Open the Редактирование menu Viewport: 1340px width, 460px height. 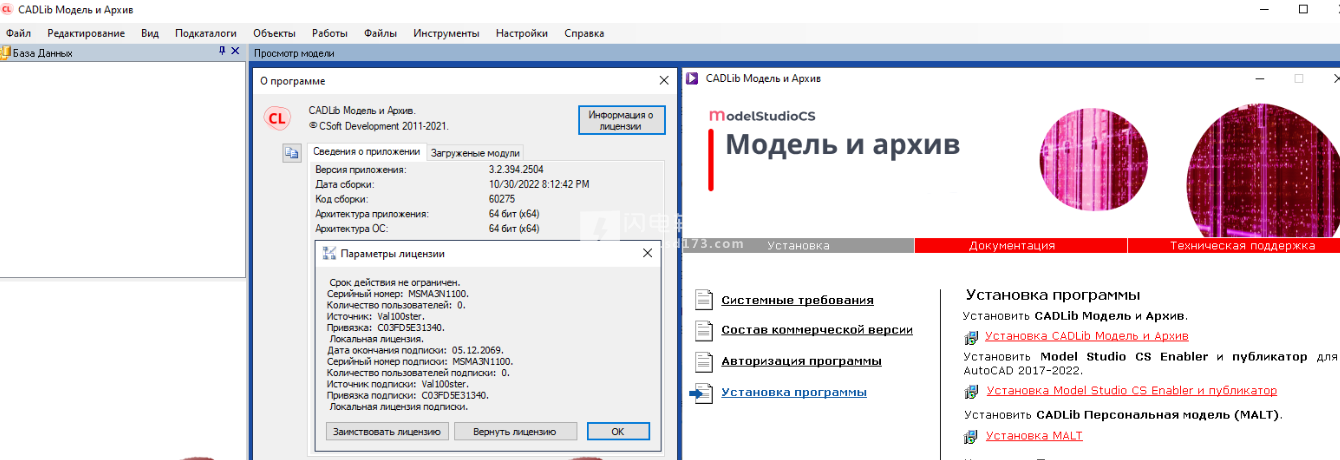86,33
